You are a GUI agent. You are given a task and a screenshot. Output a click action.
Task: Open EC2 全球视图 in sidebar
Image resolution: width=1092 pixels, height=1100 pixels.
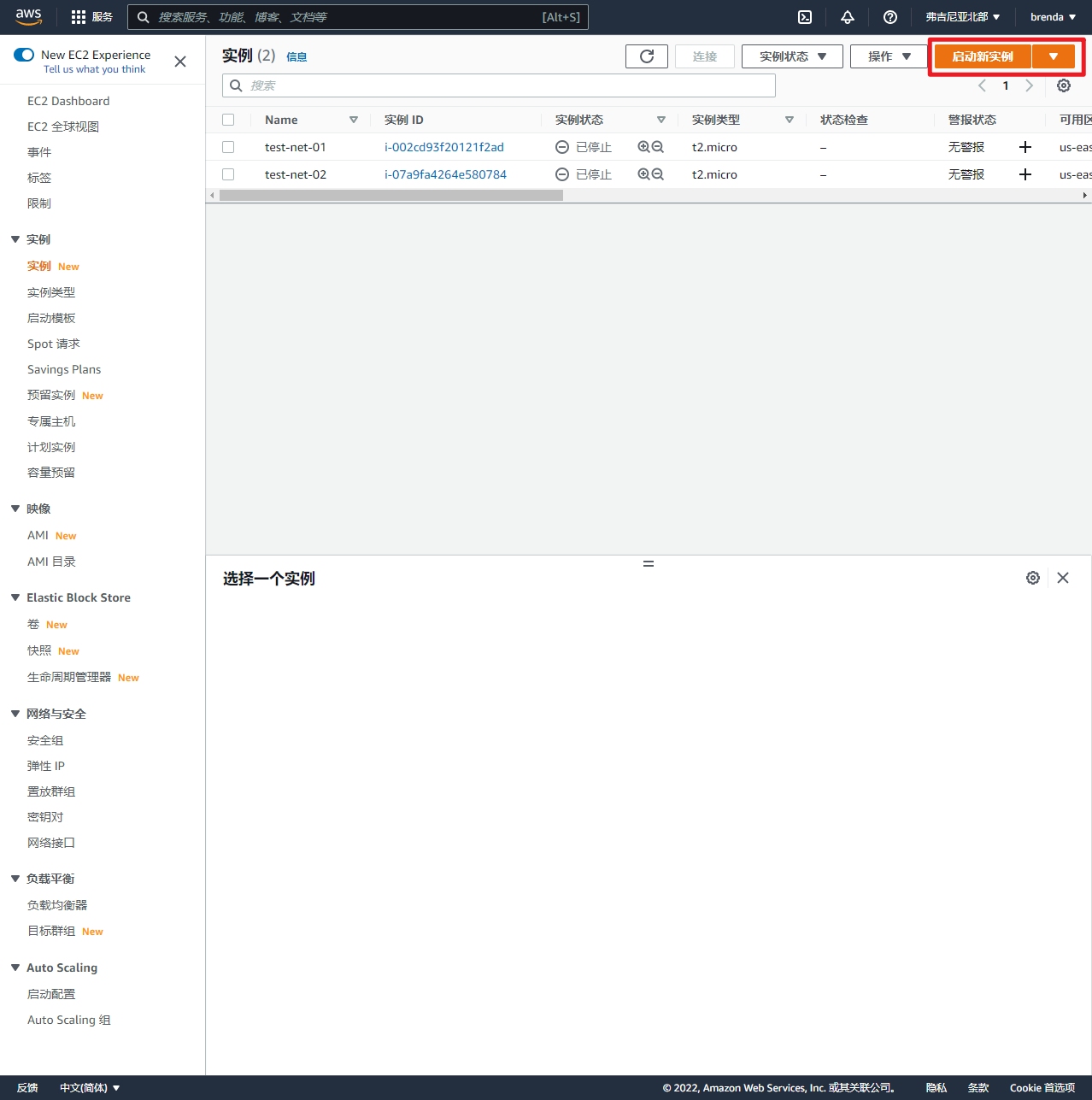(x=63, y=126)
